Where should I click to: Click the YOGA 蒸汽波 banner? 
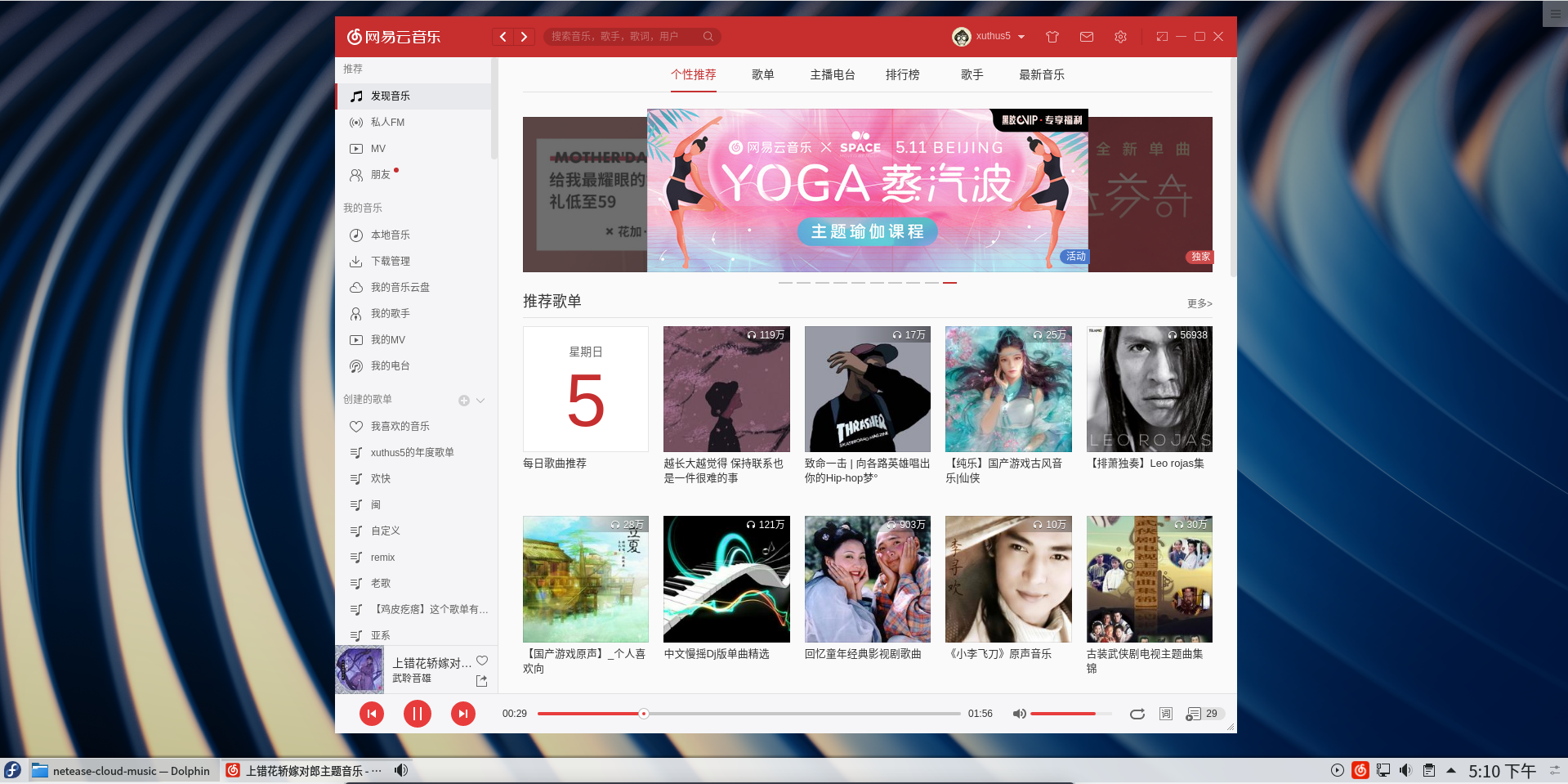(868, 190)
